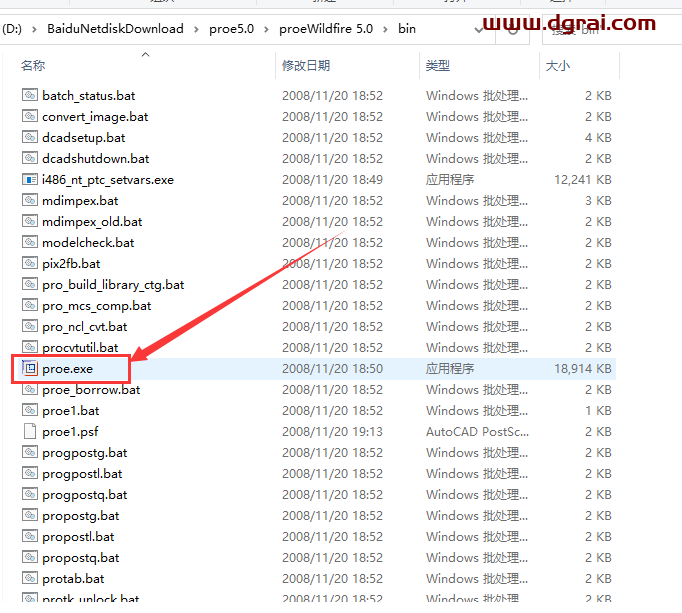Image resolution: width=682 pixels, height=613 pixels.
Task: Click the i486_nt_ptc_setvars.exe application icon
Action: click(30, 179)
